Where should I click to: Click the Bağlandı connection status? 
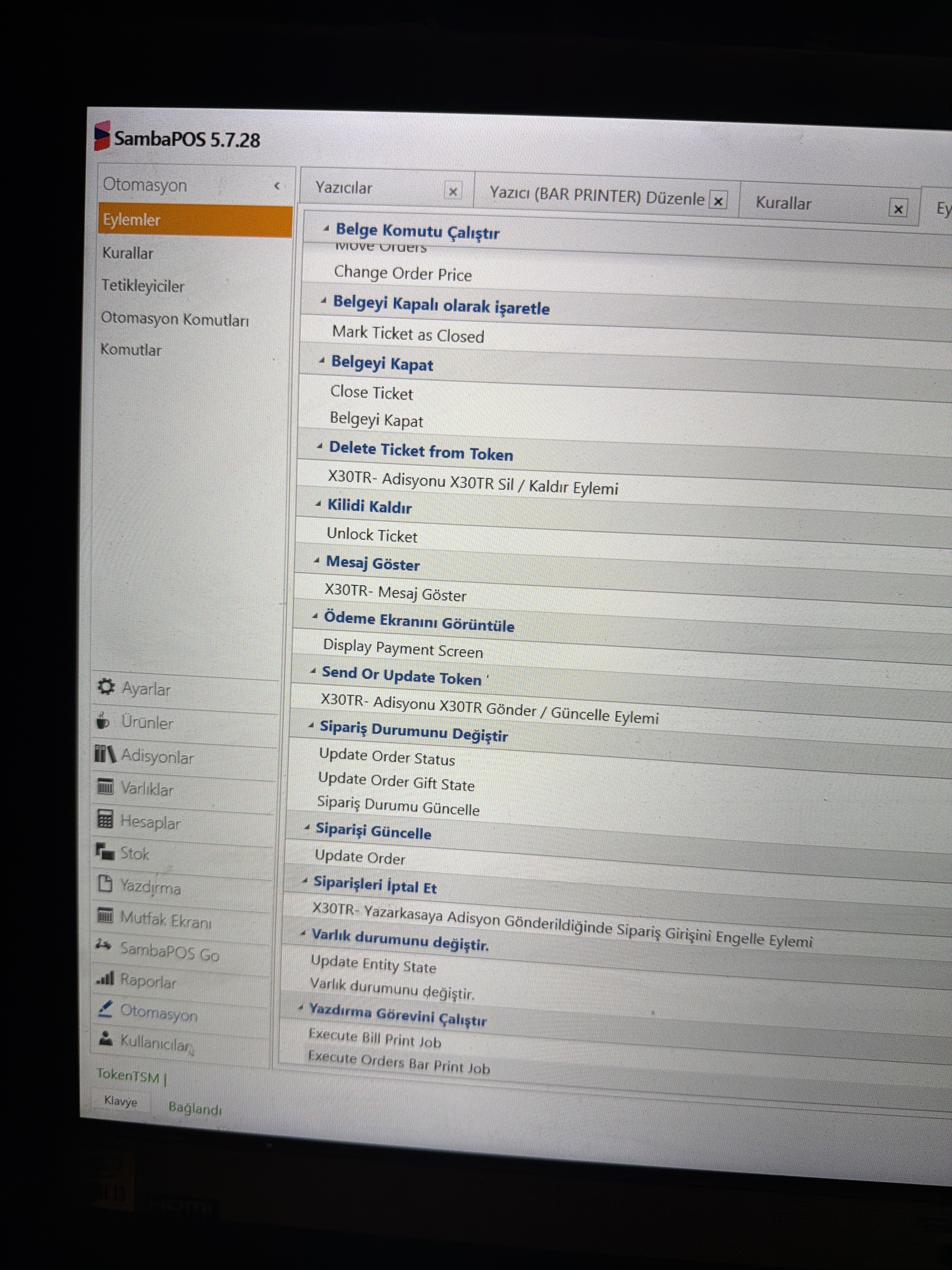coord(195,1108)
